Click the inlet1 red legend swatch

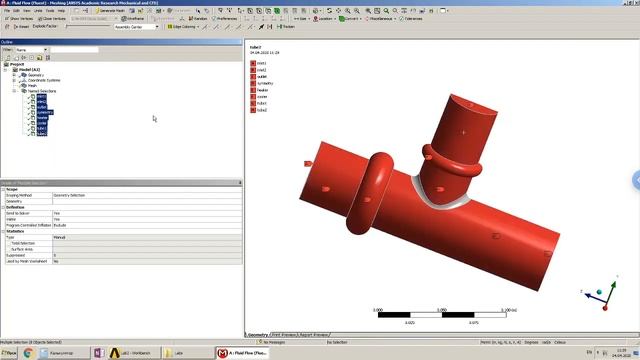click(x=253, y=63)
